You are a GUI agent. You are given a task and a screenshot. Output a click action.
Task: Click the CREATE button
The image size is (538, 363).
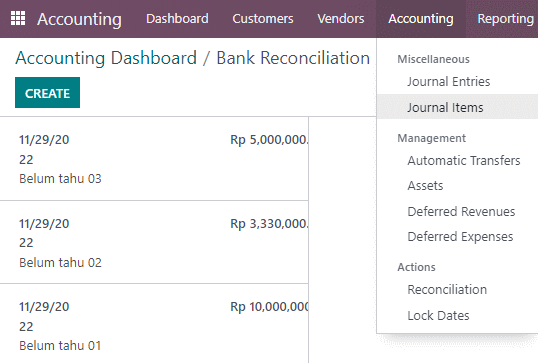(47, 93)
